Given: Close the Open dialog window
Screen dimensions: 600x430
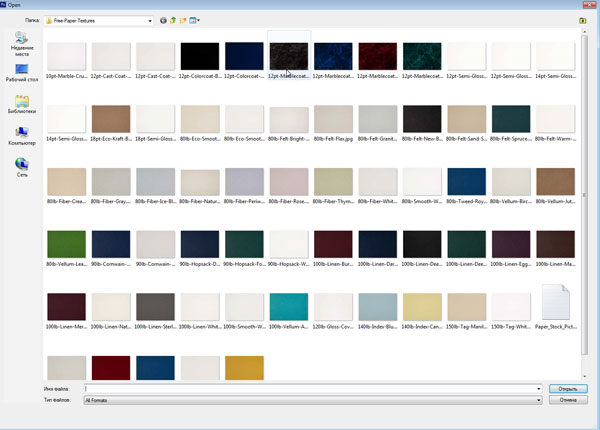Looking at the screenshot, I should (590, 4).
